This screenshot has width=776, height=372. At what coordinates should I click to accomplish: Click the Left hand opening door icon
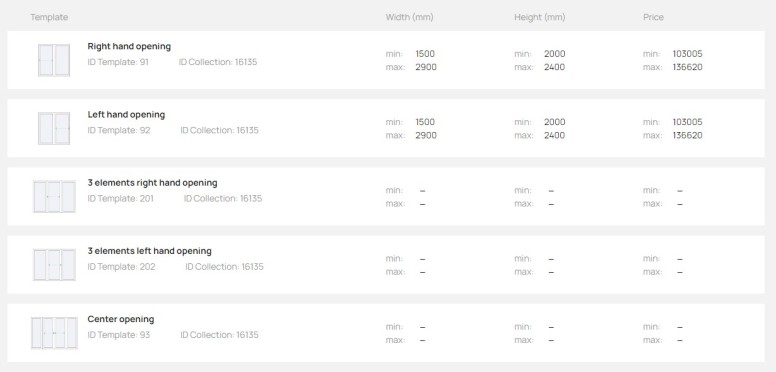pyautogui.click(x=54, y=129)
